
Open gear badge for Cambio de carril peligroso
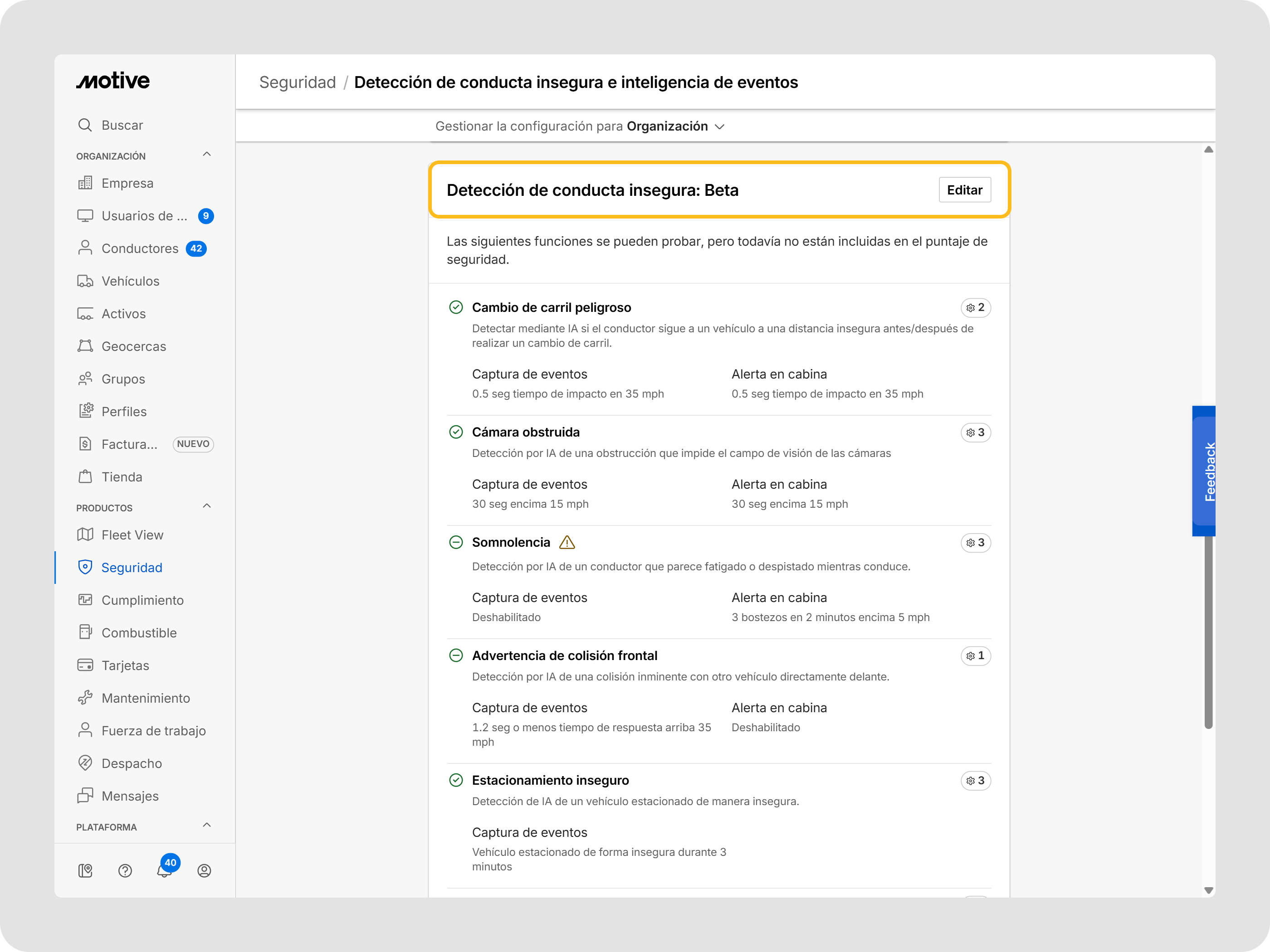(976, 307)
